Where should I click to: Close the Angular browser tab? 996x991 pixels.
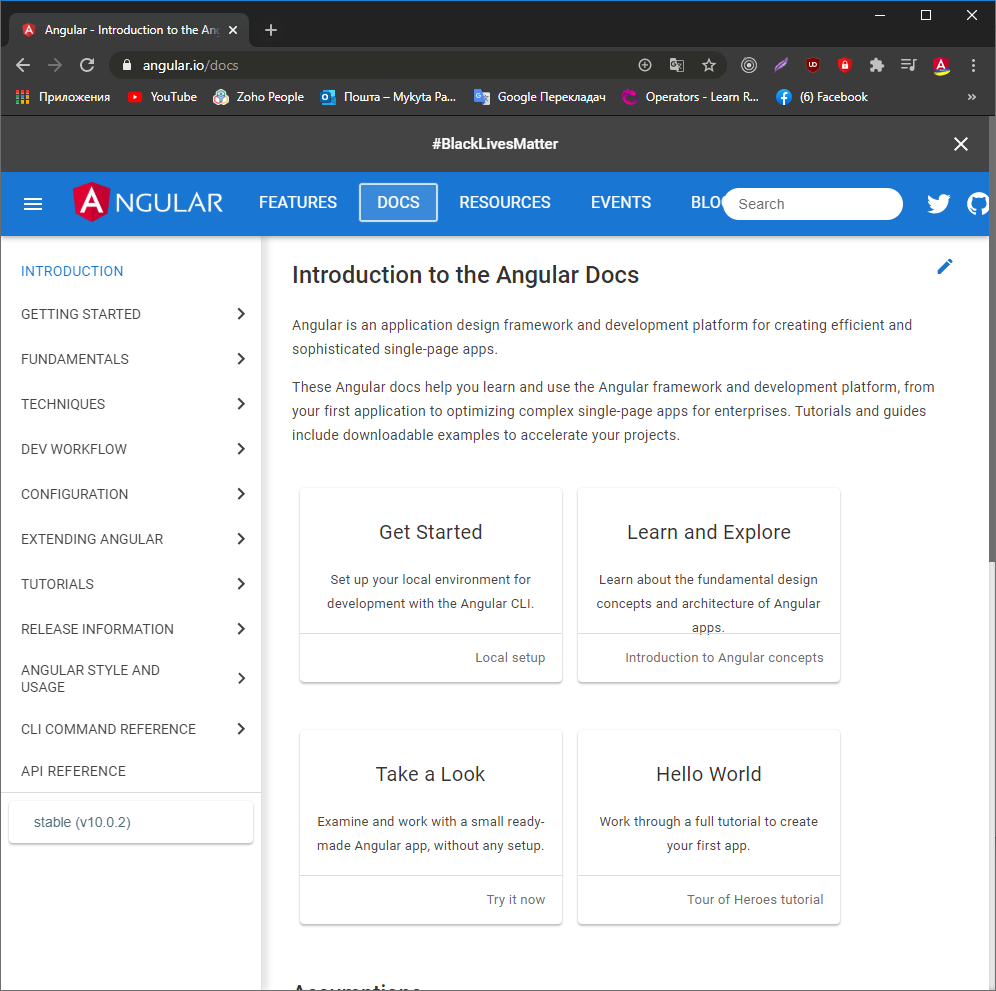point(233,30)
